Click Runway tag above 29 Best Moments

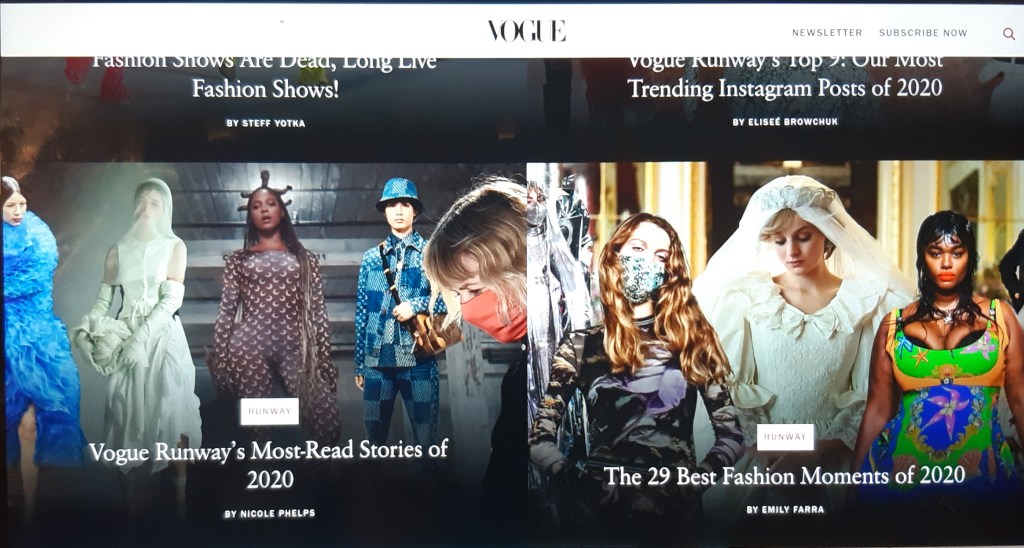(x=784, y=437)
